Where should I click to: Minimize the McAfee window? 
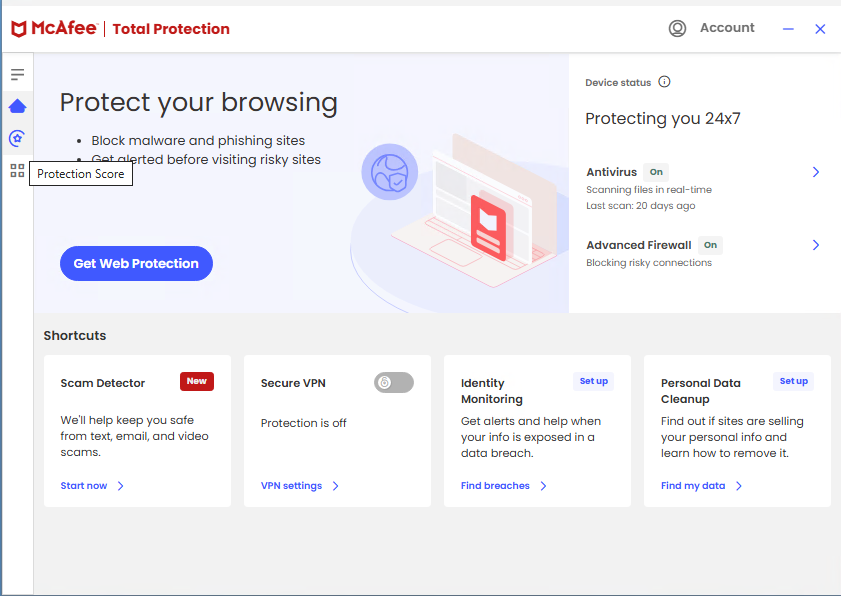pyautogui.click(x=788, y=29)
